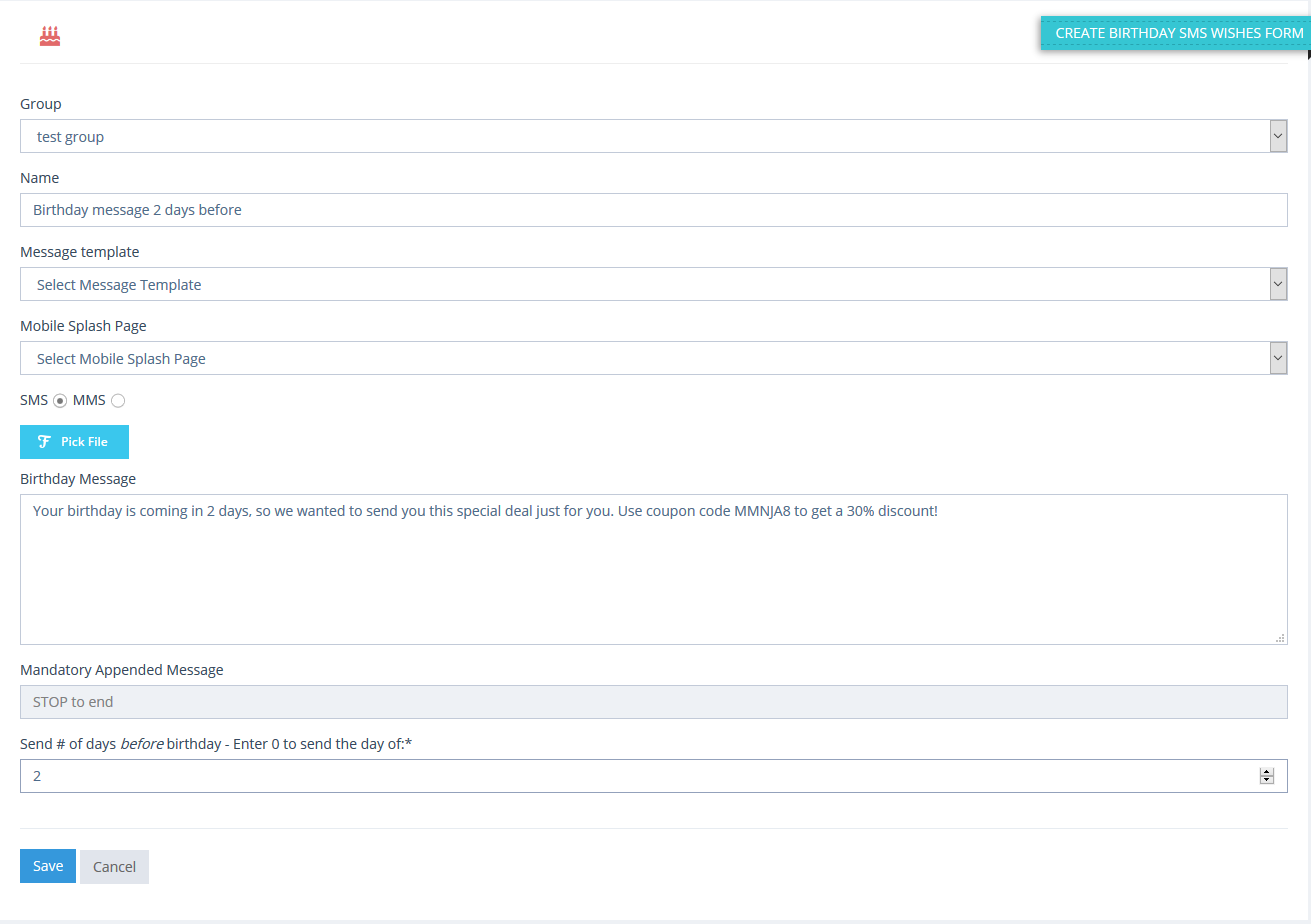Click the Mobile Splash Page label text
The image size is (1311, 924).
point(83,326)
